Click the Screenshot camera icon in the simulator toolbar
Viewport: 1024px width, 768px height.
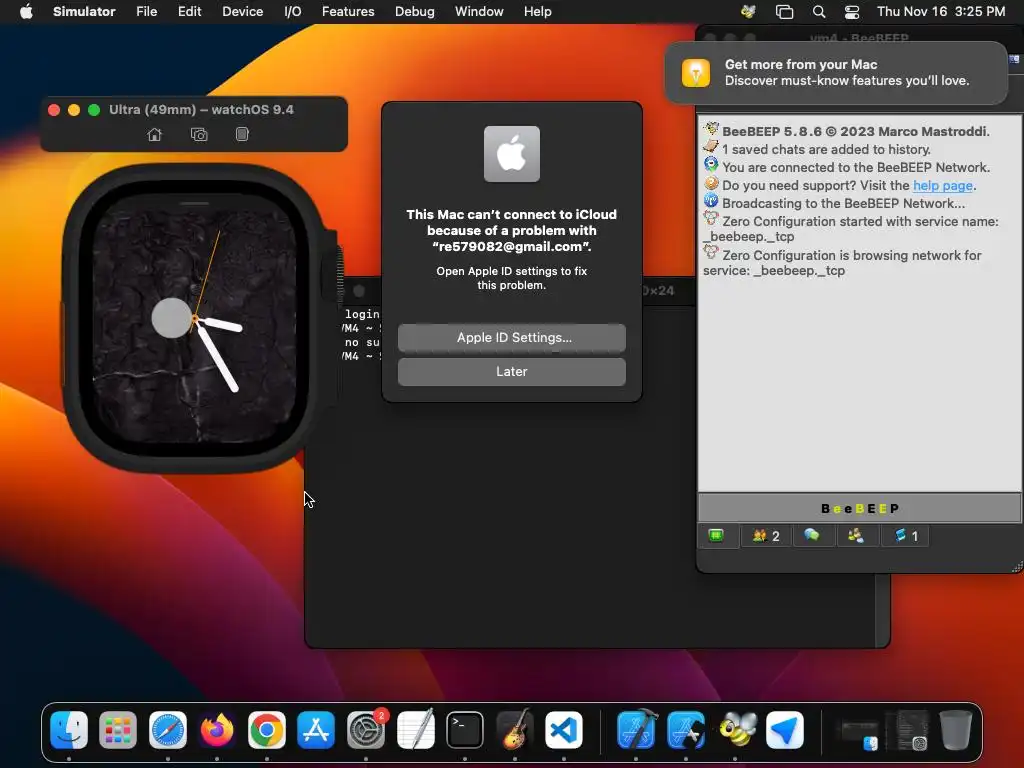click(x=199, y=135)
